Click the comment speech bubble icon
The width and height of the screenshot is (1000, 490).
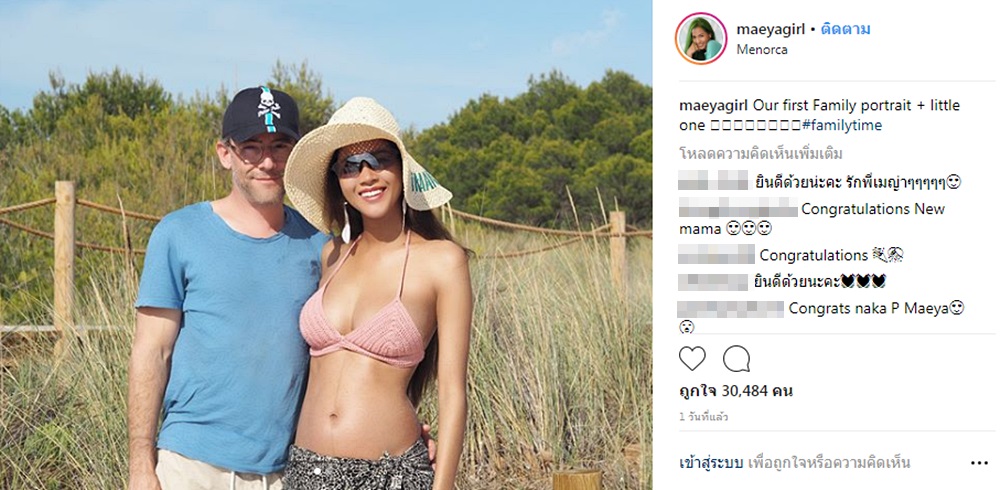[x=736, y=359]
